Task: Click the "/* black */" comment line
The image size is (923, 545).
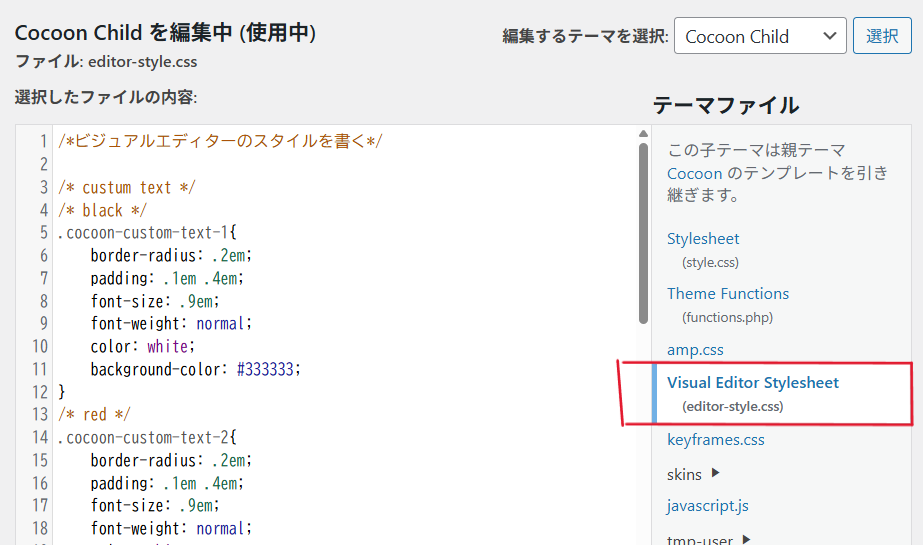Action: pos(102,210)
